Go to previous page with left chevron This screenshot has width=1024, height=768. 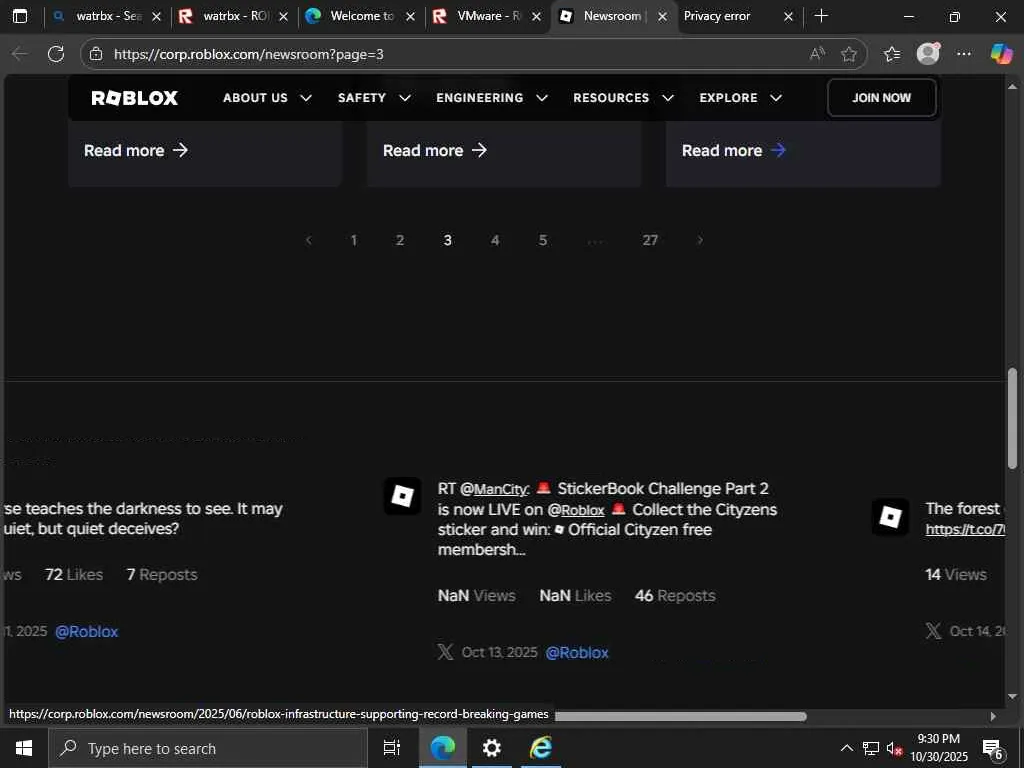point(309,240)
